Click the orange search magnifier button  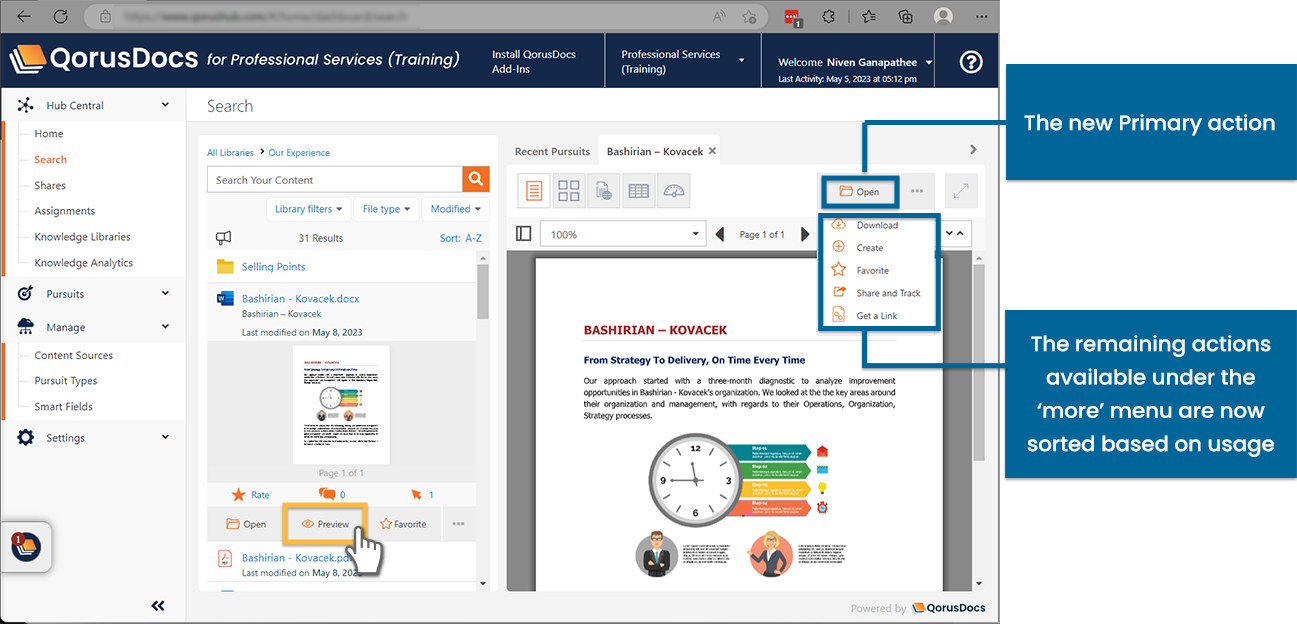point(476,179)
